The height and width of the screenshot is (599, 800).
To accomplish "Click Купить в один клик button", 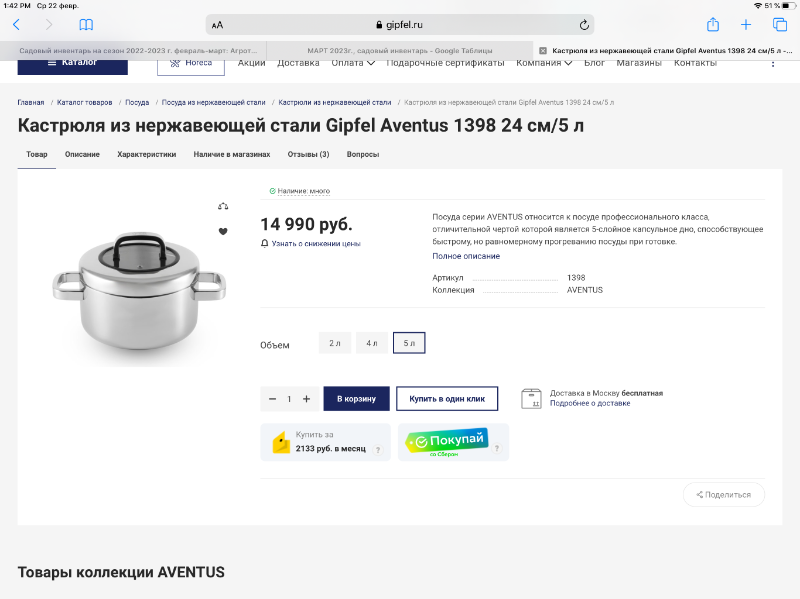I will coord(447,398).
